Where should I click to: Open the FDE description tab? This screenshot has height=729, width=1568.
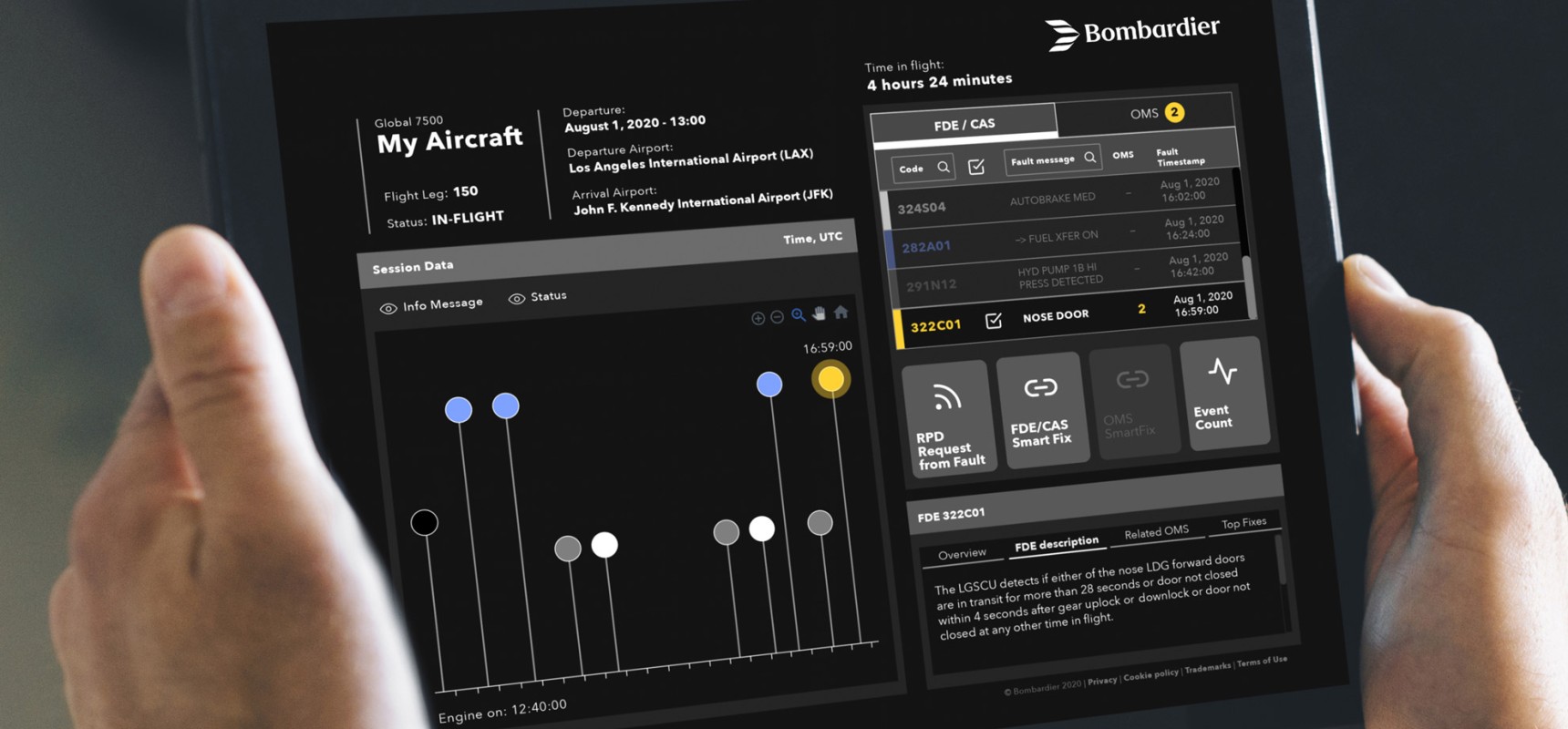coord(1057,544)
